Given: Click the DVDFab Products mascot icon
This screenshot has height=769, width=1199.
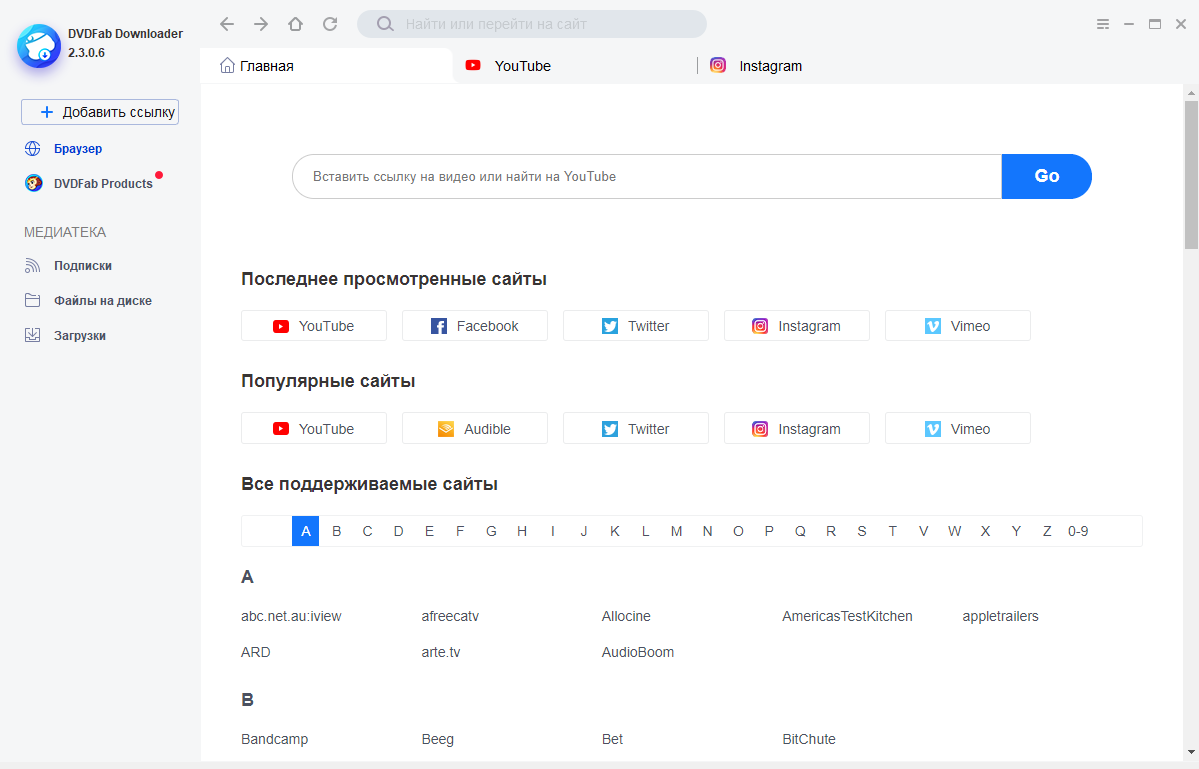Looking at the screenshot, I should click(34, 183).
